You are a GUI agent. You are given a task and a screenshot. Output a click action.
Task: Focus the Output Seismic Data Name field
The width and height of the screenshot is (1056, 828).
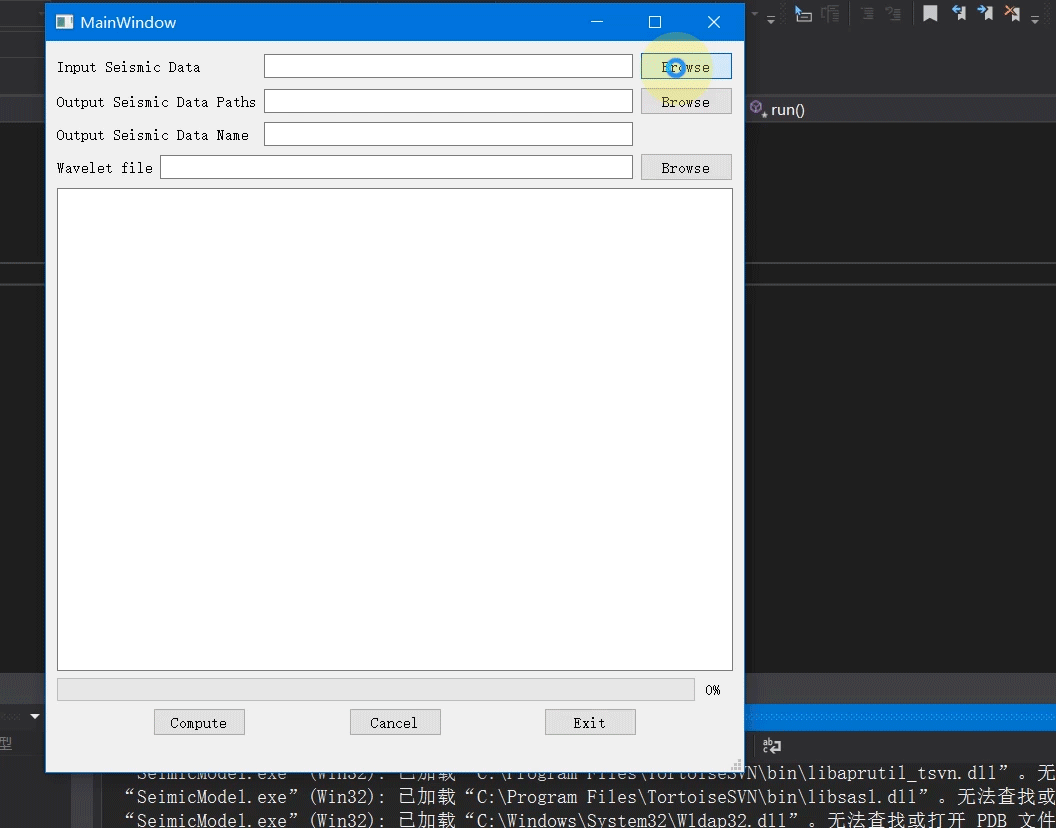448,134
